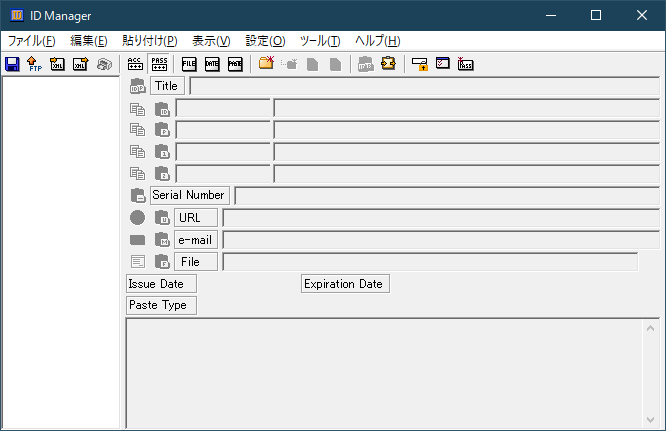The image size is (666, 431).
Task: Click the Title label button
Action: [x=167, y=86]
